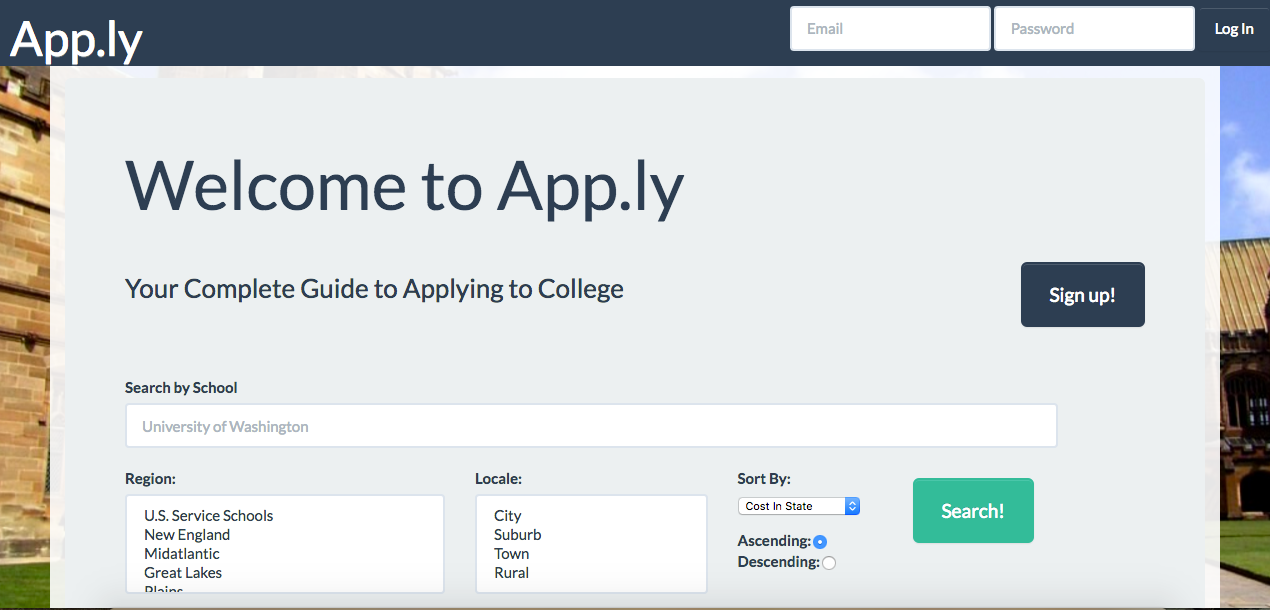Select U.S. Service Schools region
Image resolution: width=1270 pixels, height=610 pixels.
[x=208, y=516]
